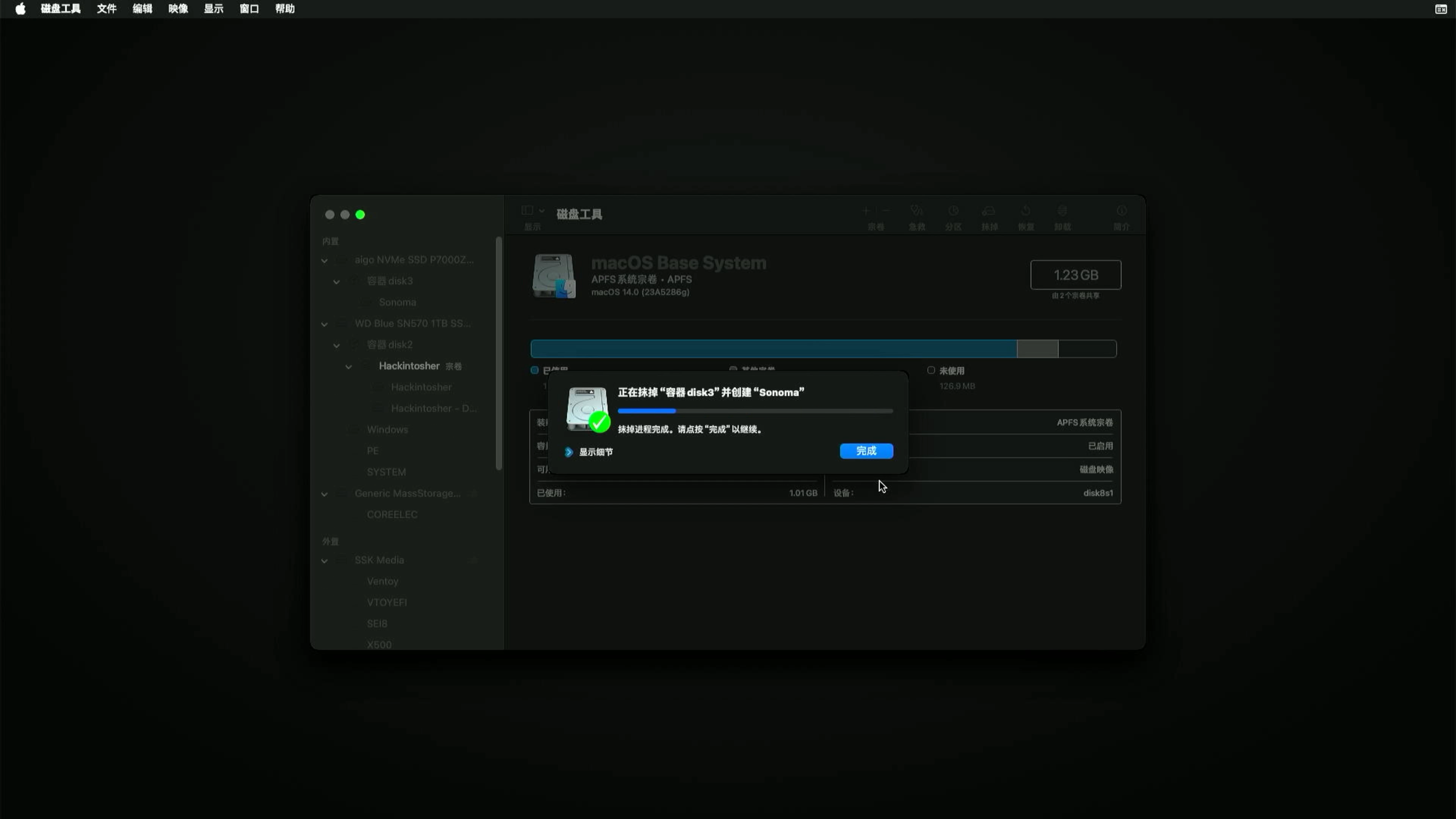Click the 1.01 GB used value
Screen dimensions: 1456x819
tap(803, 493)
